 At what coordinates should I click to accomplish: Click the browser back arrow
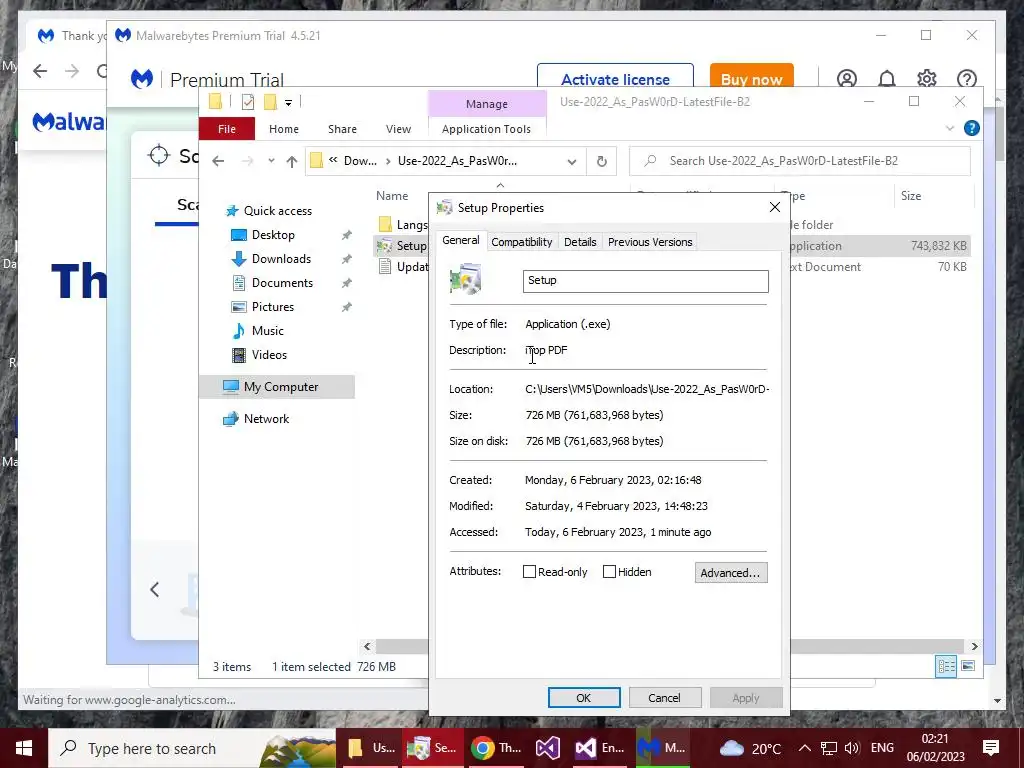[x=40, y=71]
